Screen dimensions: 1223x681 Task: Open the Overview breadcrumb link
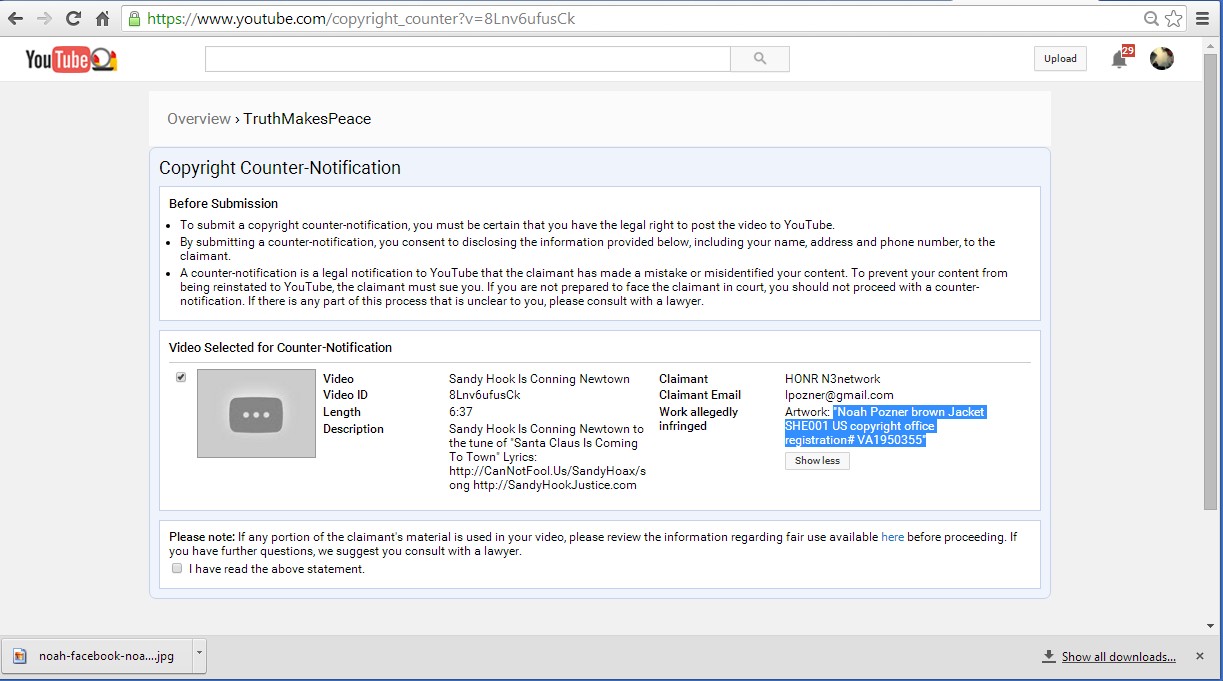pyautogui.click(x=199, y=119)
